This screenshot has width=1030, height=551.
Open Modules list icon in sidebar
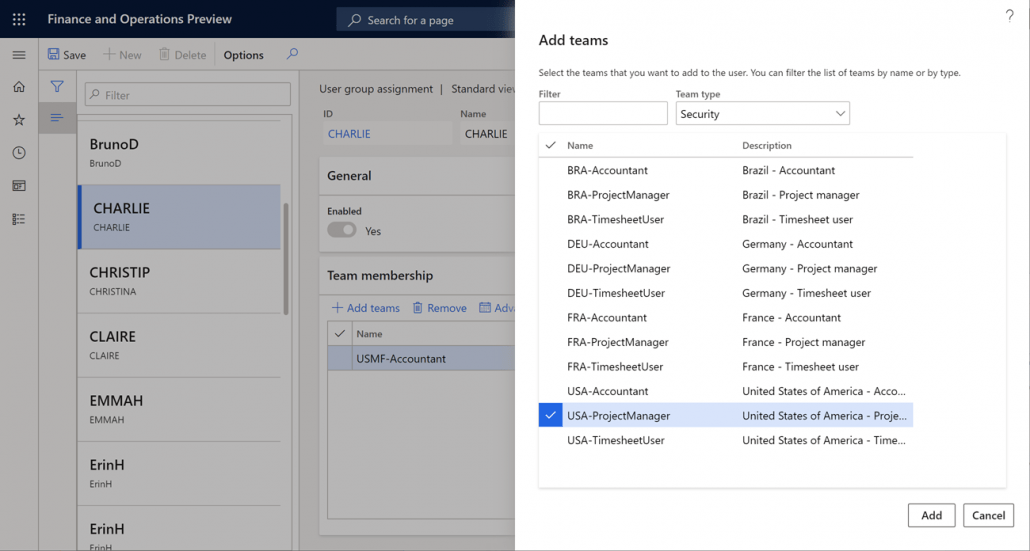19,219
